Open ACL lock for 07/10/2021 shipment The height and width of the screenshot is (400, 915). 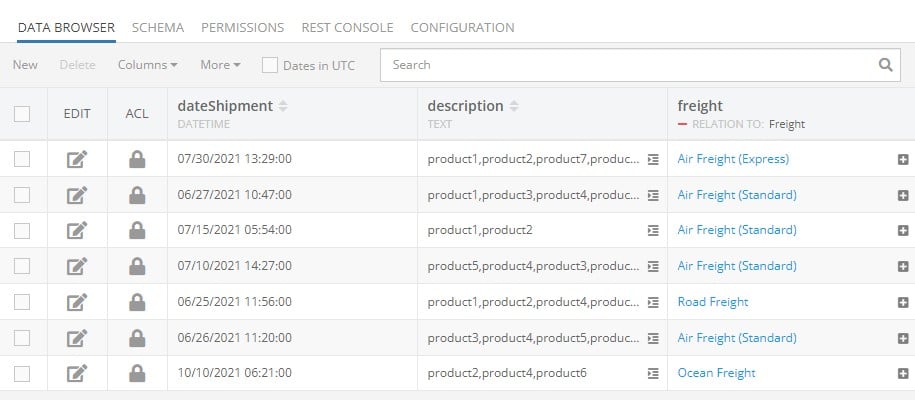pyautogui.click(x=137, y=266)
